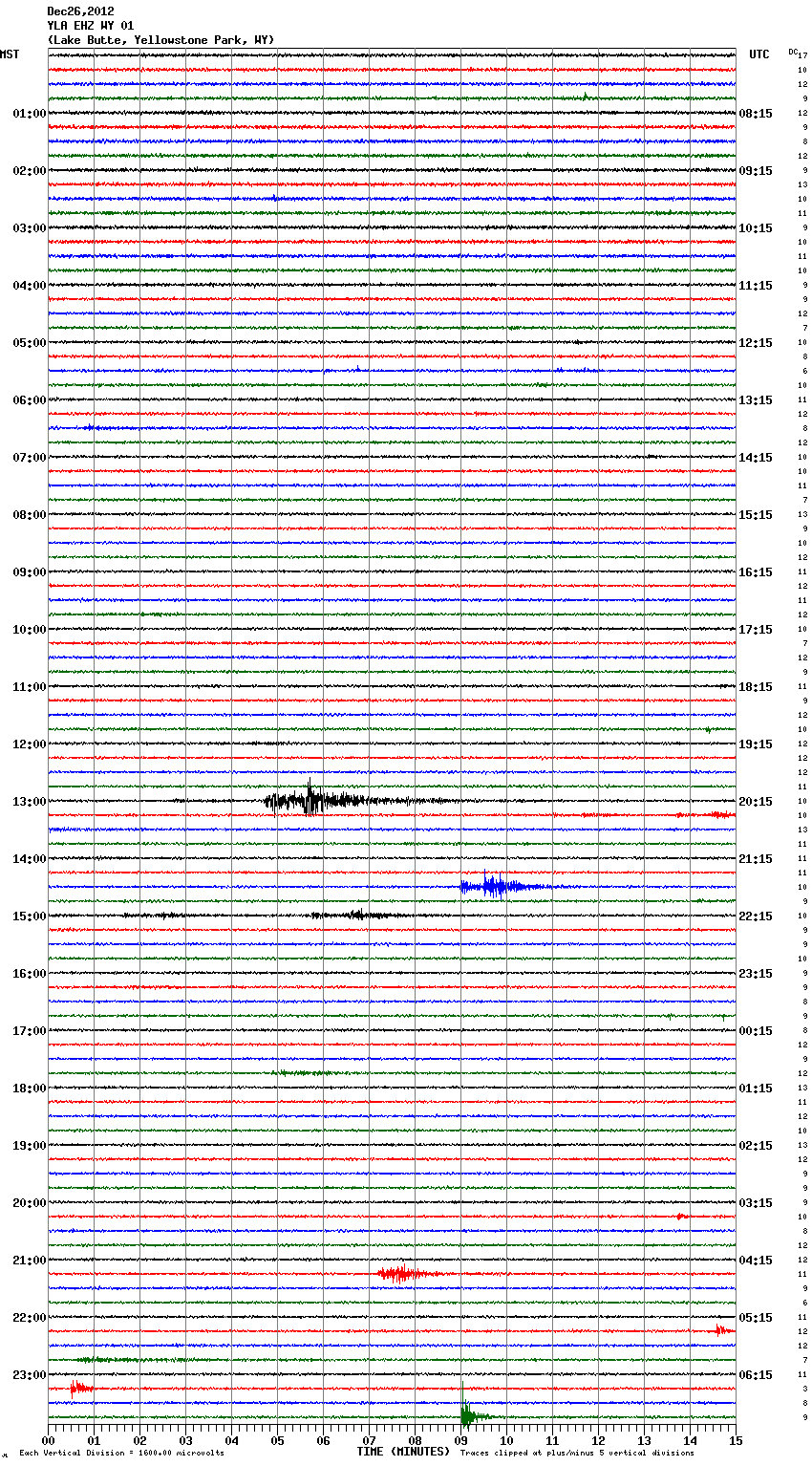Image resolution: width=812 pixels, height=1466 pixels.
Task: Click the 04:15 UTC time label
Action: click(756, 1261)
